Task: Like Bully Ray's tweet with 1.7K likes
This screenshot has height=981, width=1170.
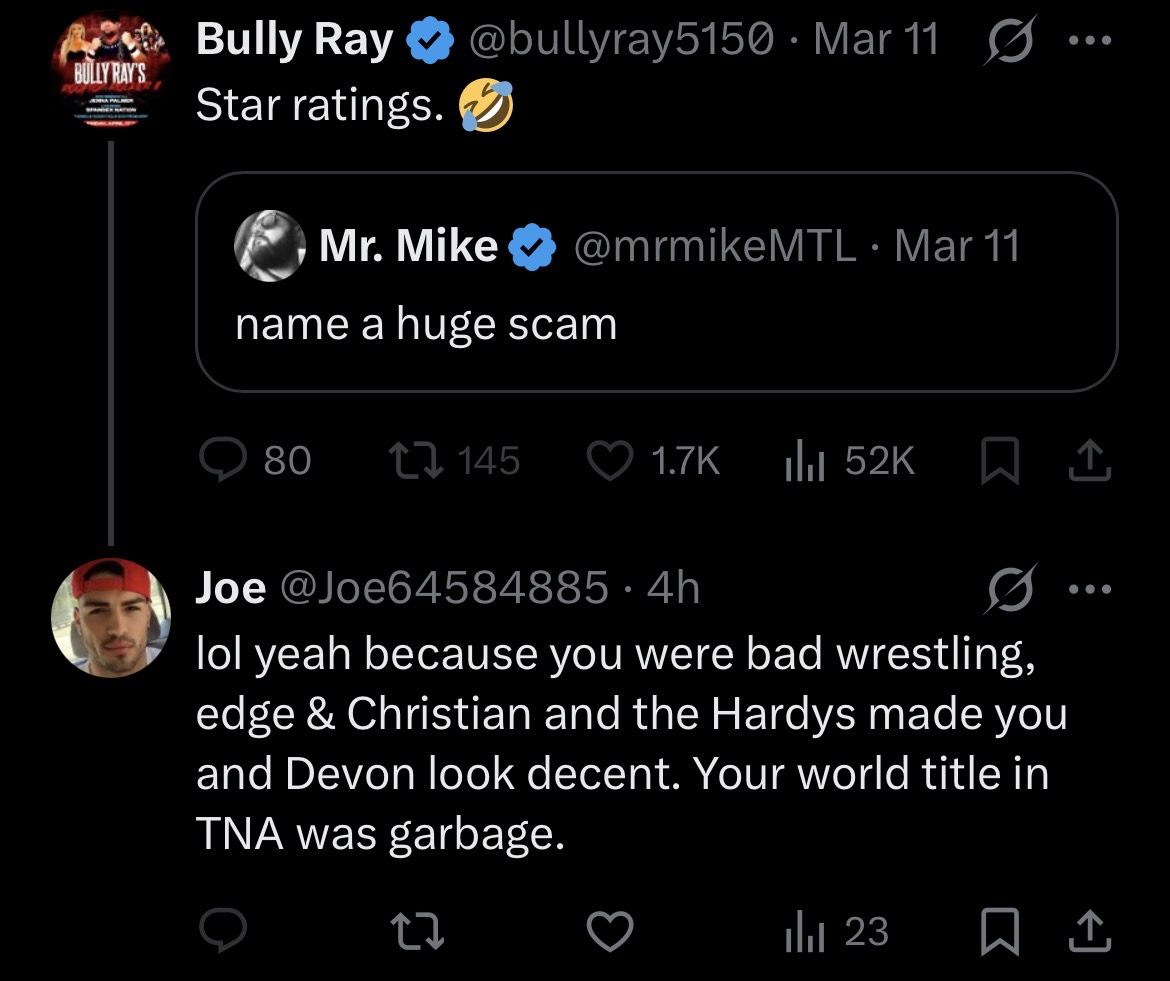Action: click(654, 460)
